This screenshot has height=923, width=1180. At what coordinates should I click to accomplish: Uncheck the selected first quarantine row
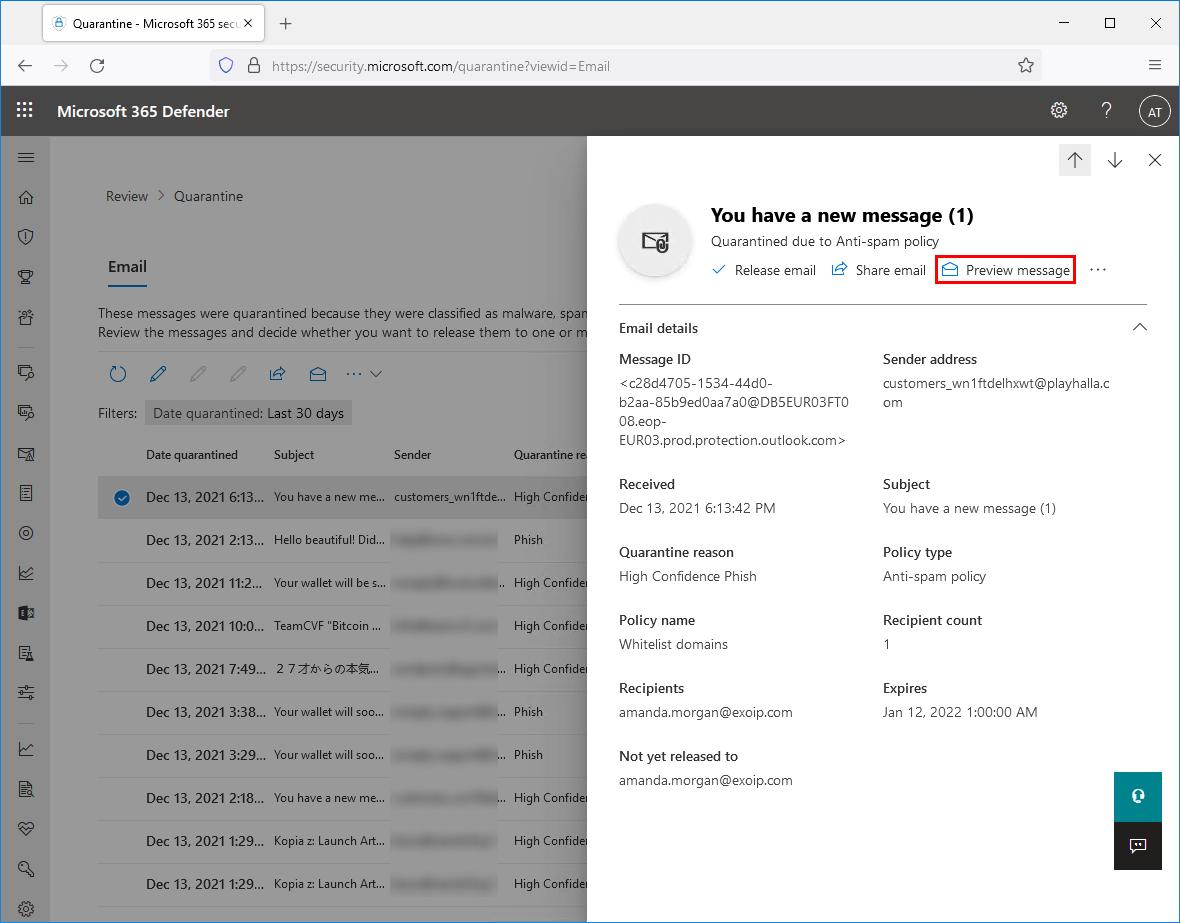tap(122, 498)
